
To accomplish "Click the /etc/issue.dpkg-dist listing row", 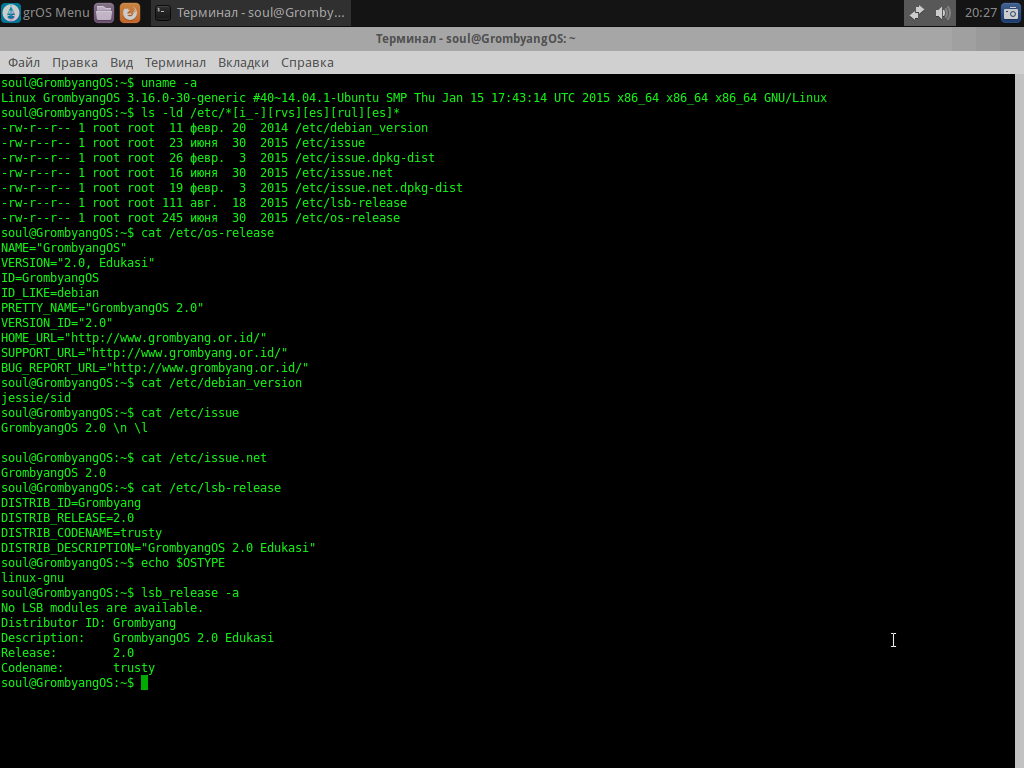I will tap(217, 158).
